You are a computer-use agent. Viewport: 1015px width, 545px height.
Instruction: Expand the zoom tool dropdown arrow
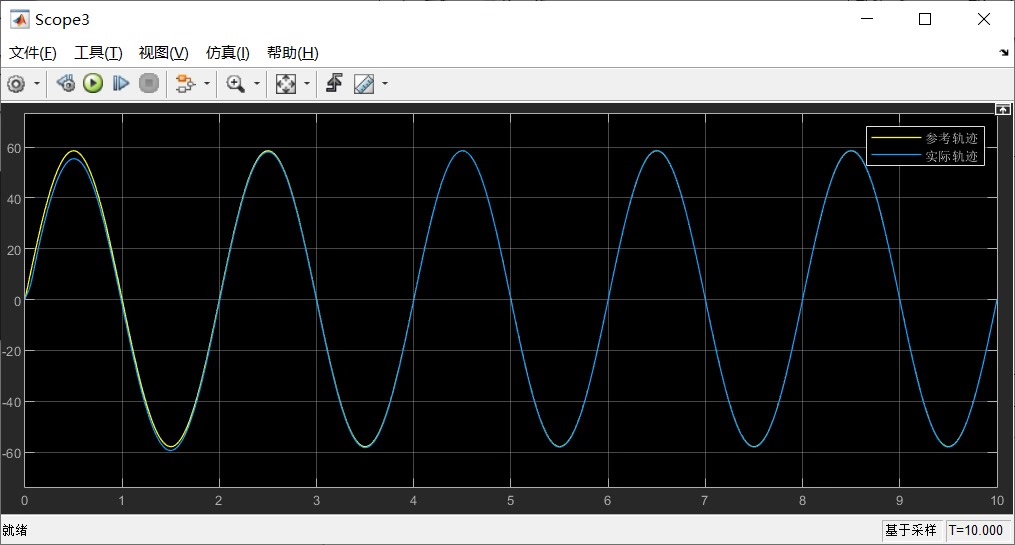pos(257,83)
